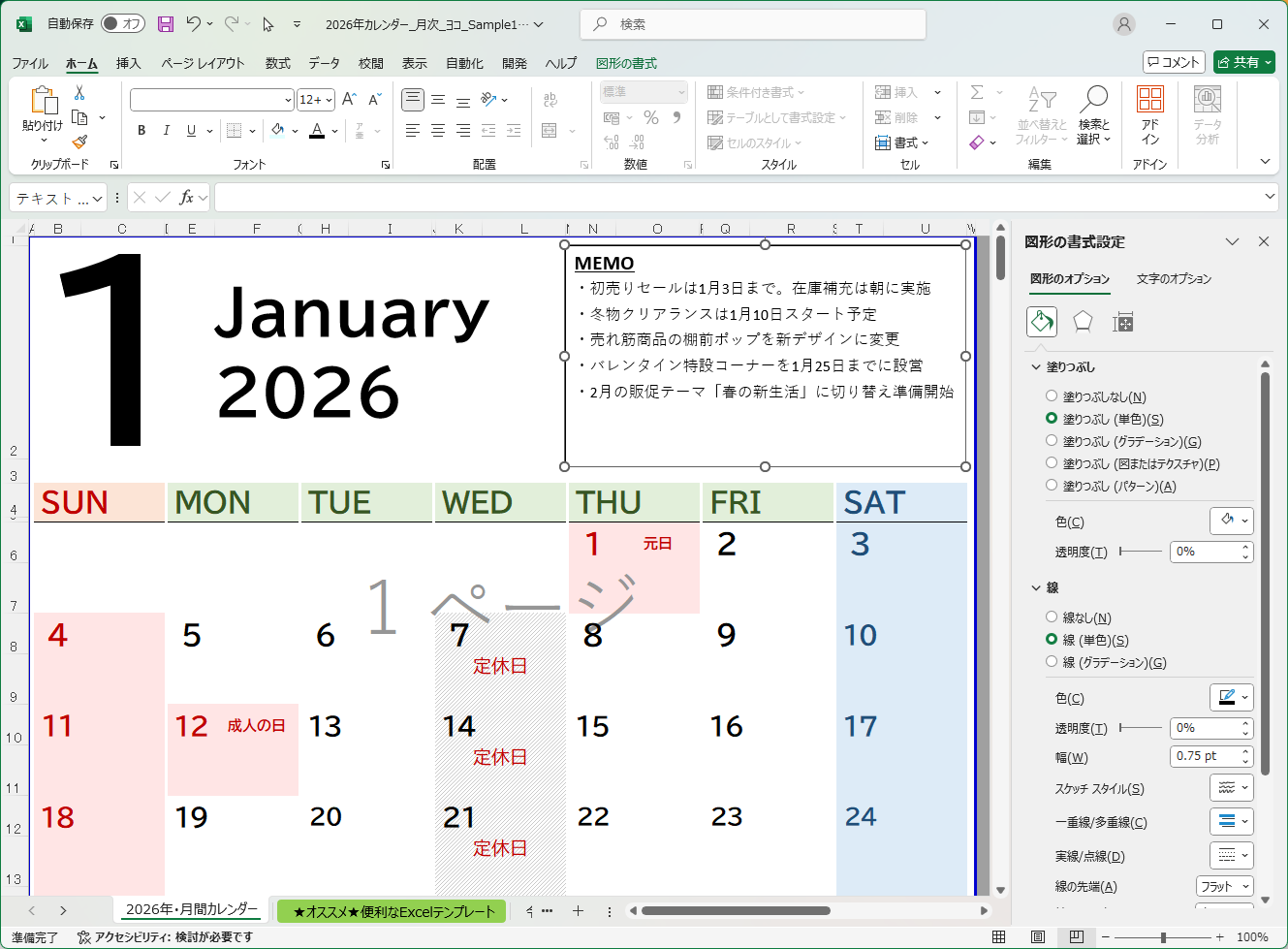Choose the 線なし radio option

point(1052,617)
